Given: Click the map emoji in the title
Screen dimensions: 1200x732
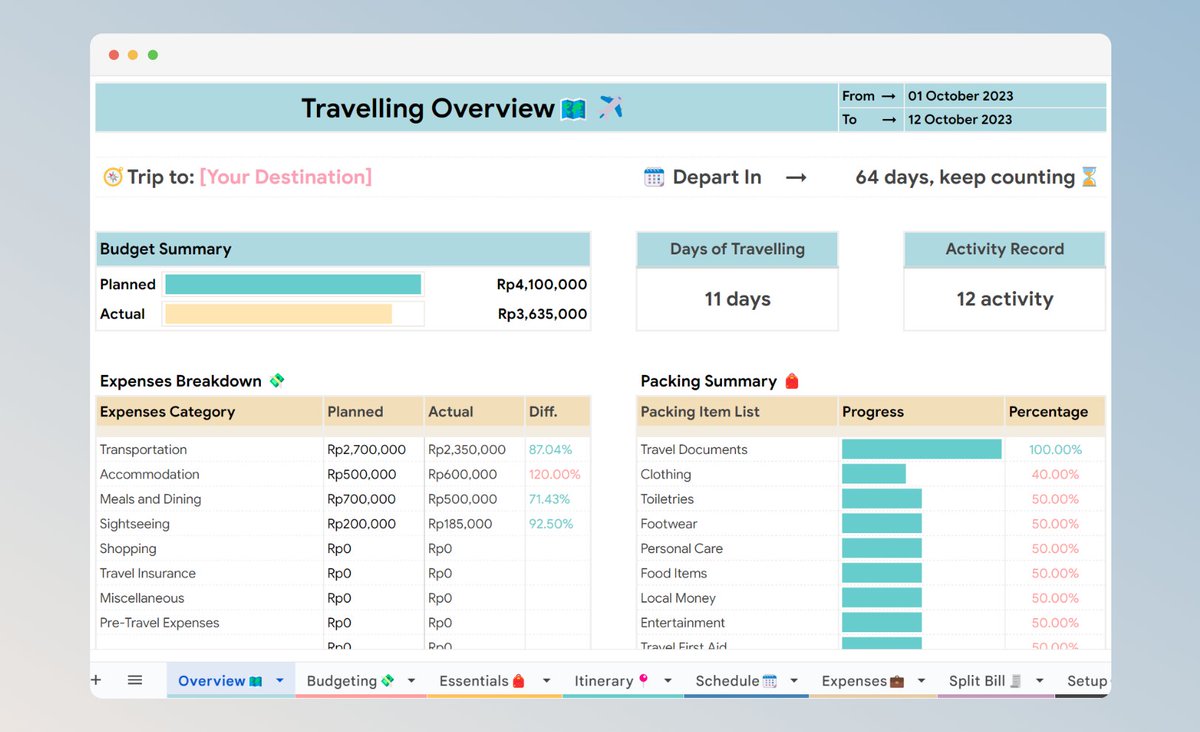Looking at the screenshot, I should (573, 108).
